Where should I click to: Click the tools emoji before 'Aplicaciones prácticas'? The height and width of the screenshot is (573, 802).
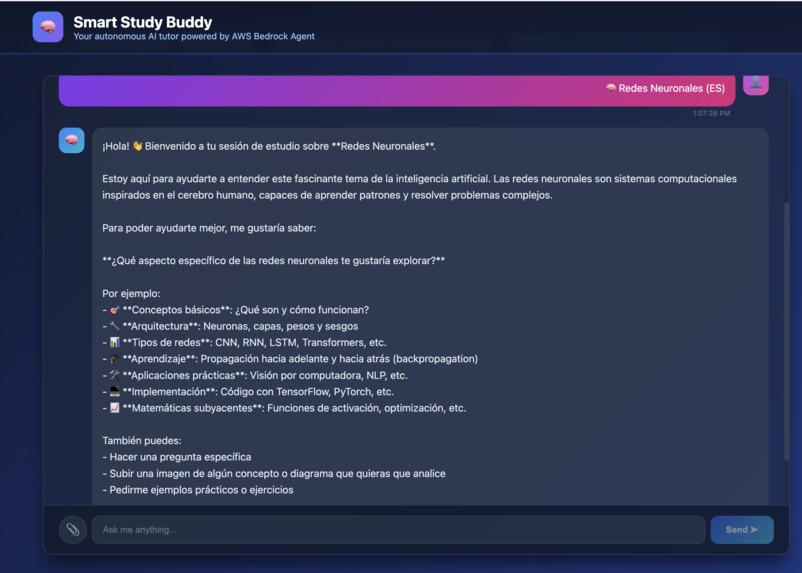pyautogui.click(x=115, y=375)
